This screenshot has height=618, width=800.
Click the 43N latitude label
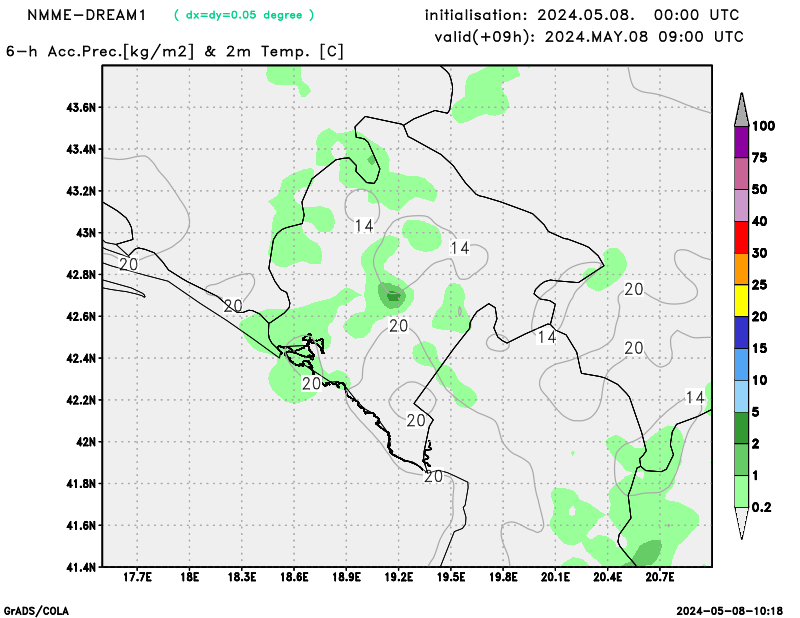tap(86, 233)
